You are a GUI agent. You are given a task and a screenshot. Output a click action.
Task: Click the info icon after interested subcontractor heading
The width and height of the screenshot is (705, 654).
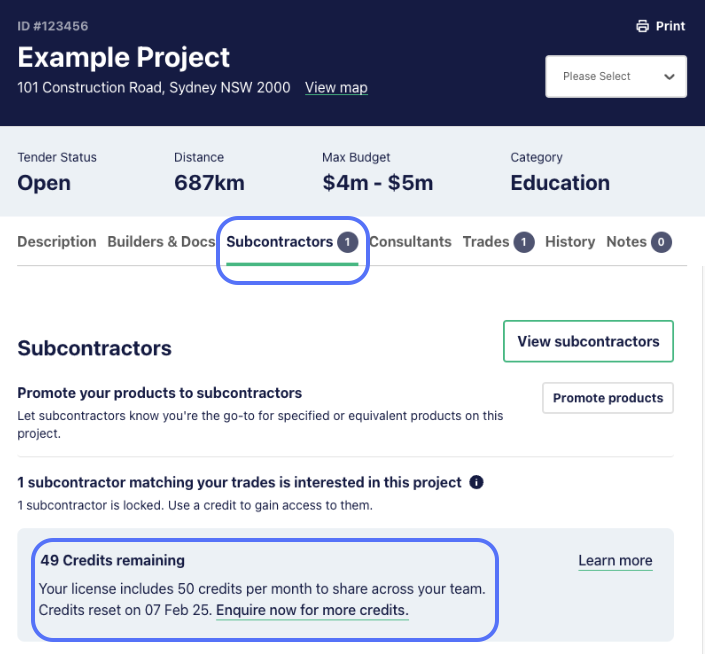[476, 482]
